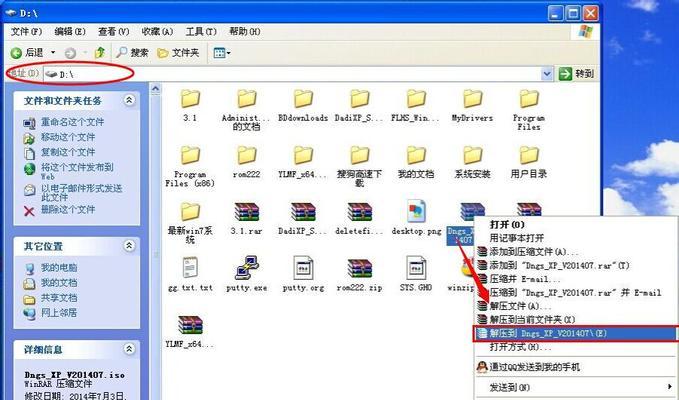Choose 打开(O) in context menu
This screenshot has width=679, height=400.
[576, 225]
